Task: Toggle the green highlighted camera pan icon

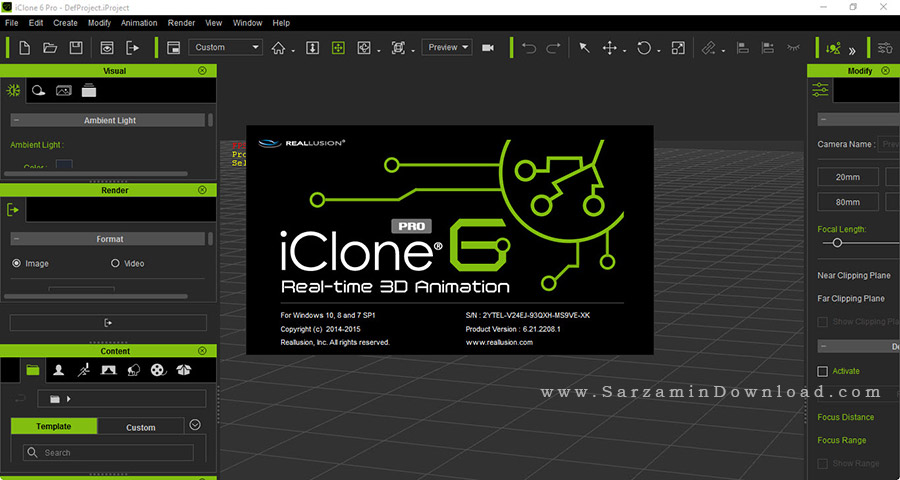Action: point(338,48)
